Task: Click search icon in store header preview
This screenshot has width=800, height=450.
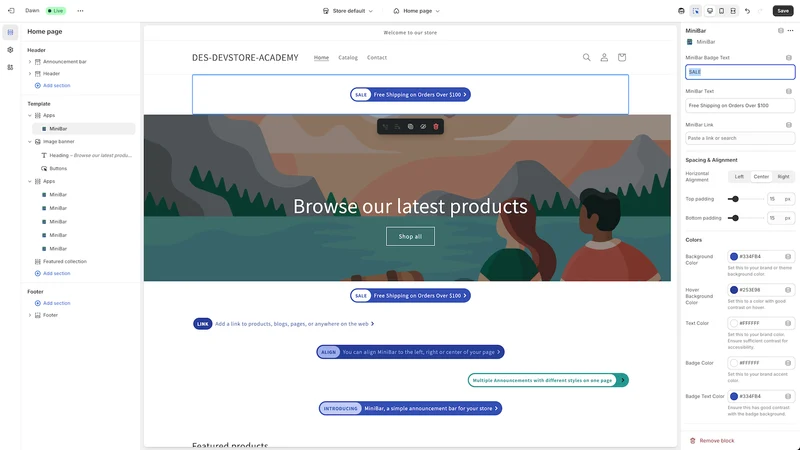Action: 587,58
